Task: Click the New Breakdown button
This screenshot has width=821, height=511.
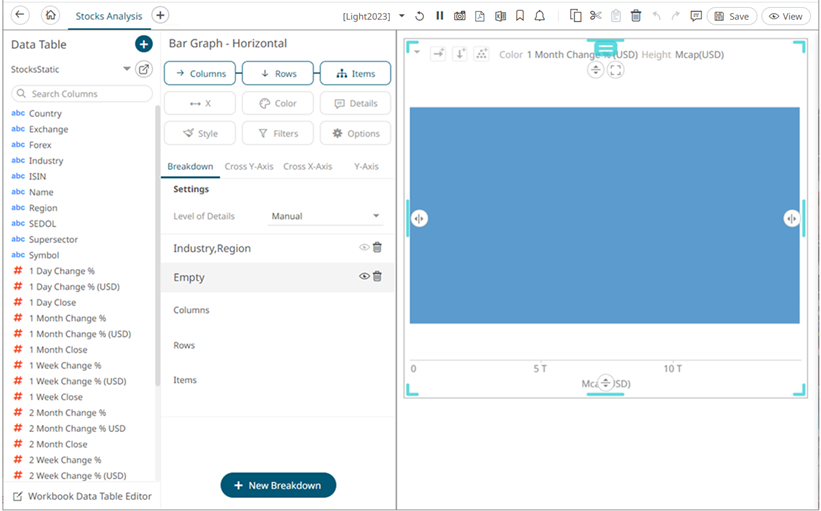Action: 278,485
